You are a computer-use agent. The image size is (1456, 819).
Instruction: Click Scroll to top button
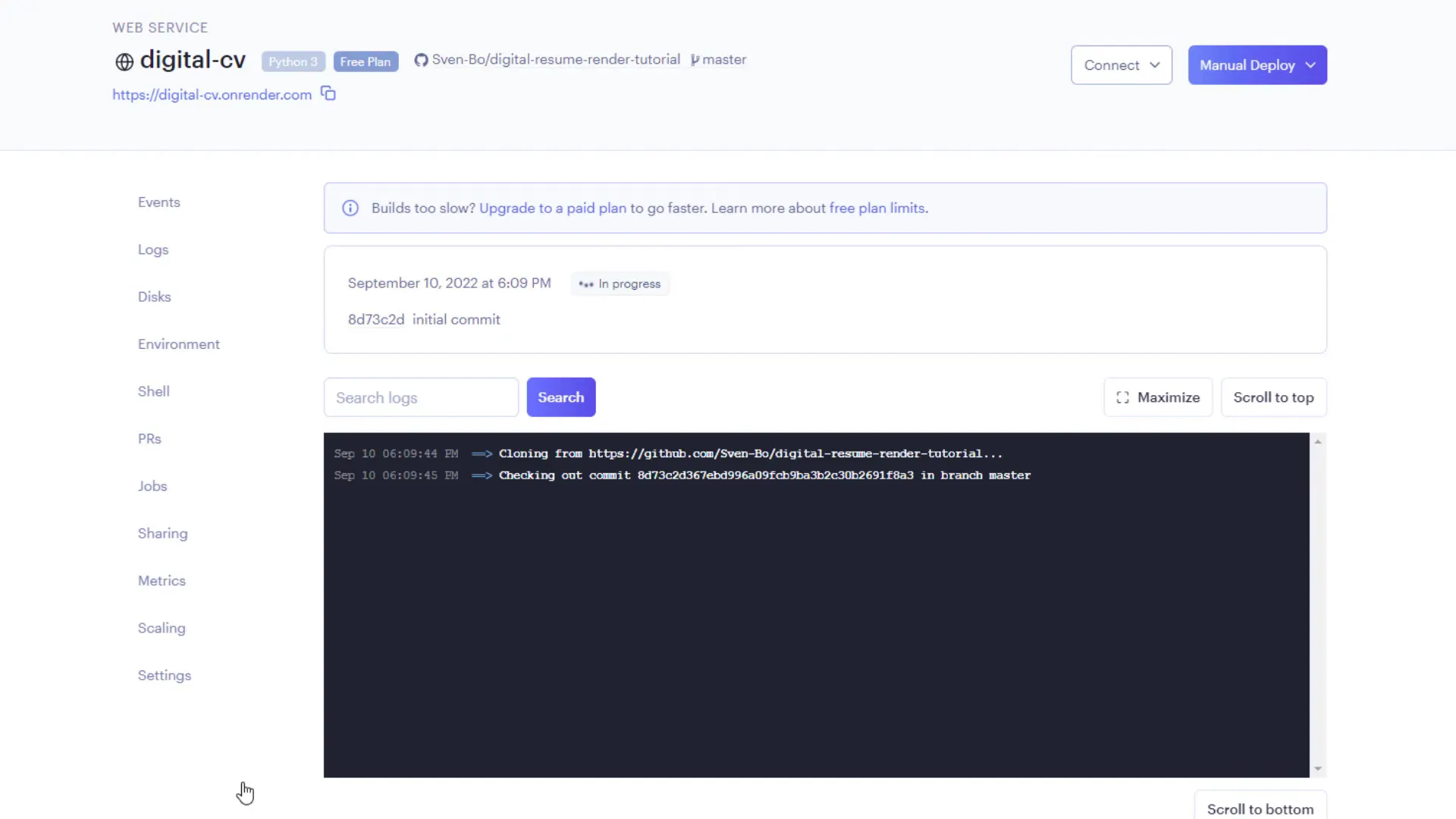tap(1272, 397)
